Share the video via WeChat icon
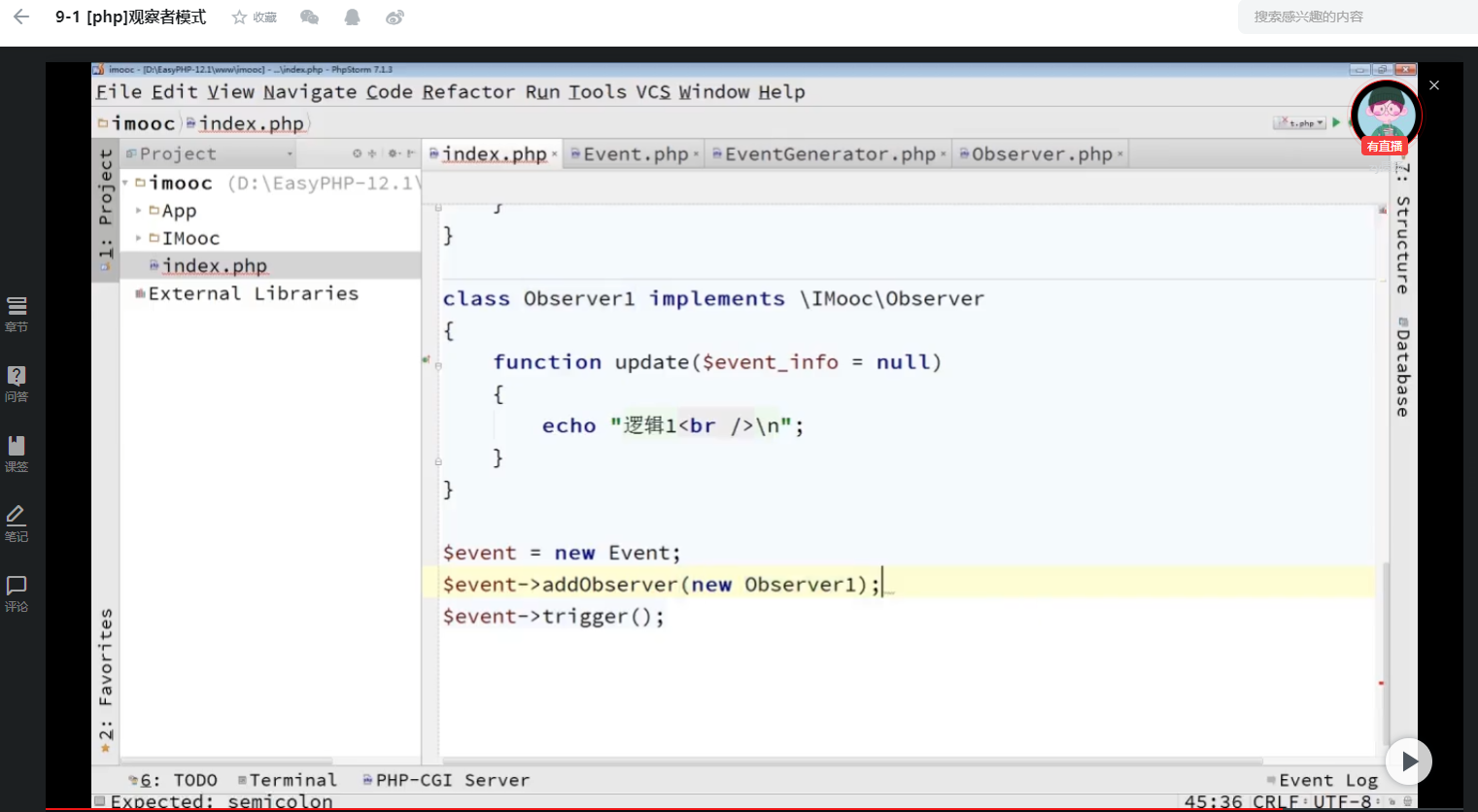 [x=310, y=17]
